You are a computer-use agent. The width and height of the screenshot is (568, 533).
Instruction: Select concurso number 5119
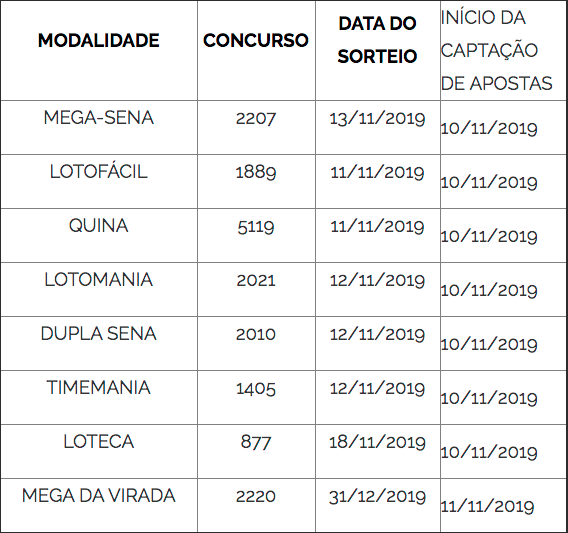256,227
